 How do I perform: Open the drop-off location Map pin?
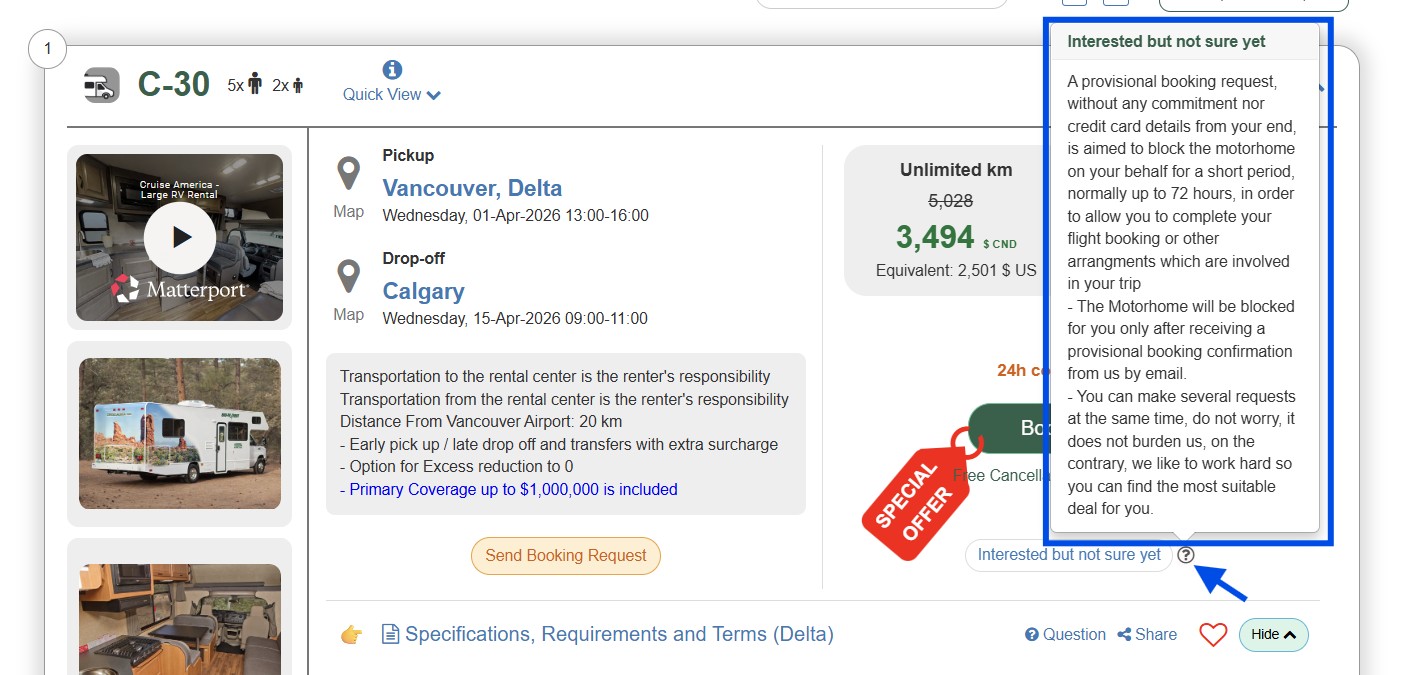[x=348, y=277]
